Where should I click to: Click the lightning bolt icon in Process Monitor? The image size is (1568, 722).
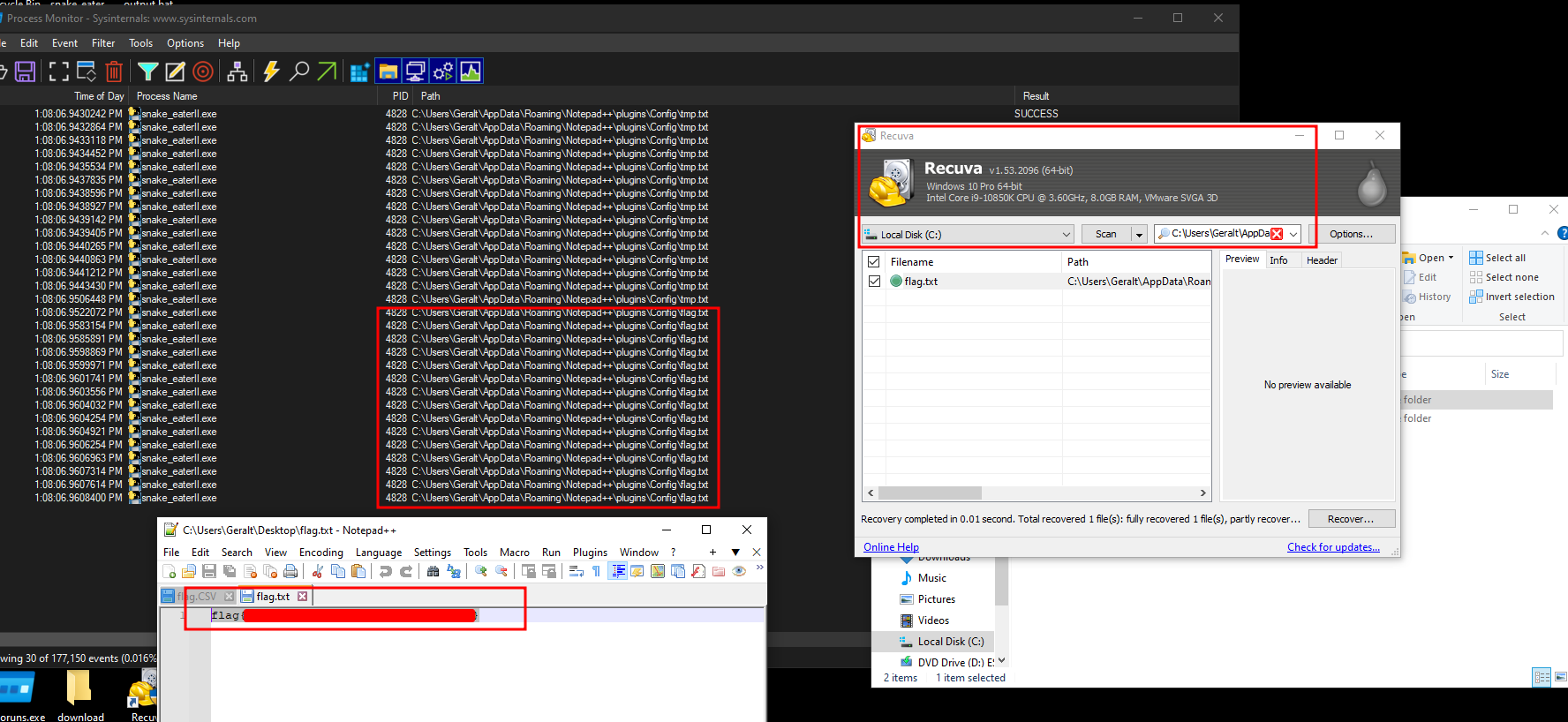point(271,71)
